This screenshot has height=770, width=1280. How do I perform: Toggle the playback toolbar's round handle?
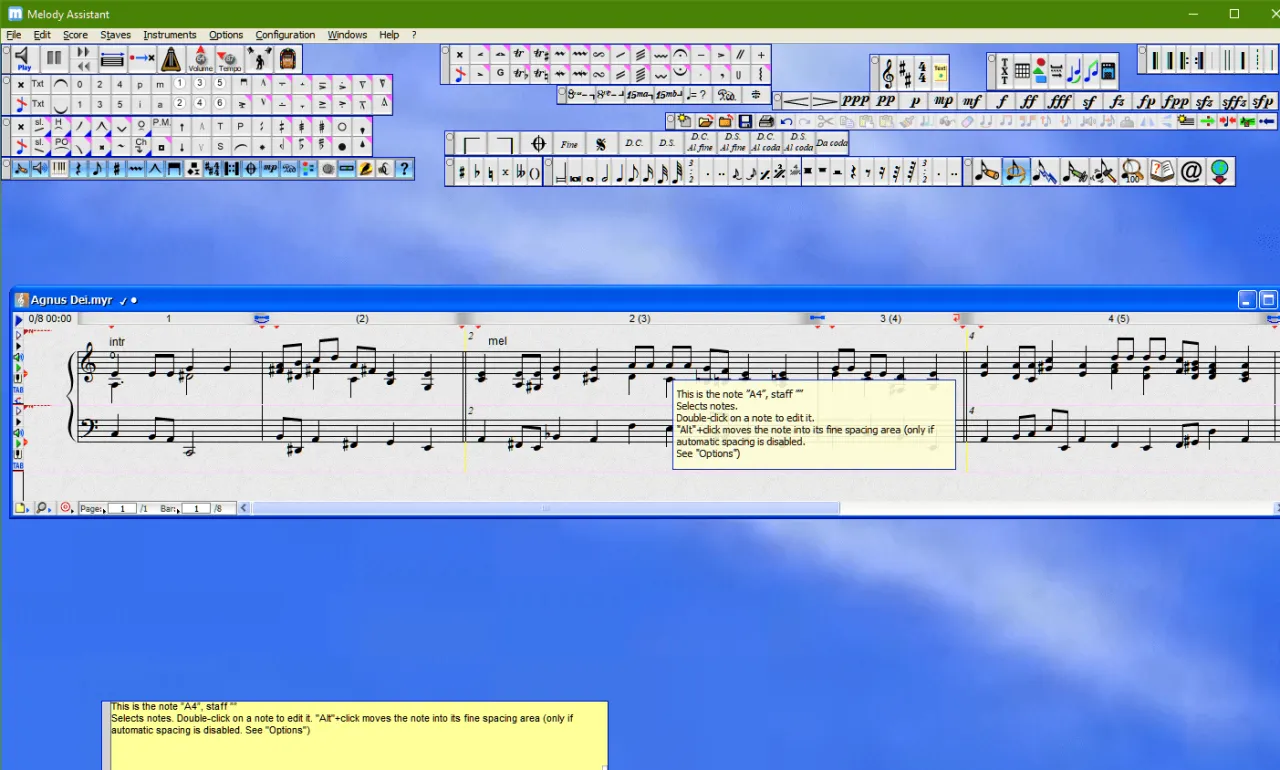tap(6, 49)
